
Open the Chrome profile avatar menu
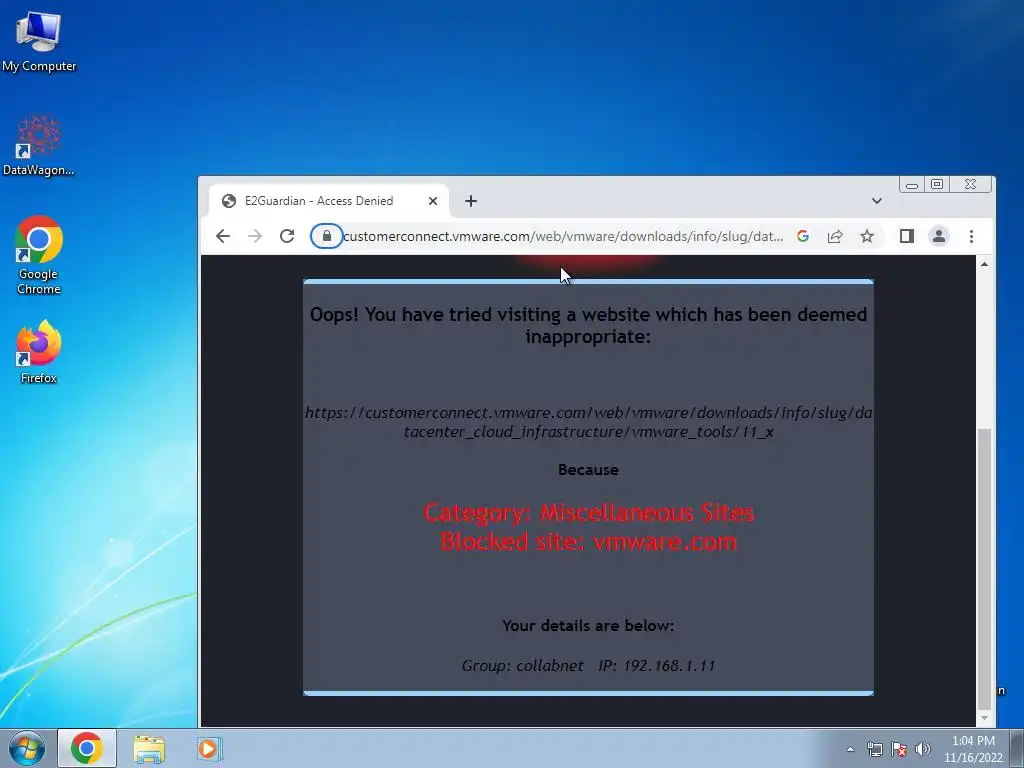938,236
